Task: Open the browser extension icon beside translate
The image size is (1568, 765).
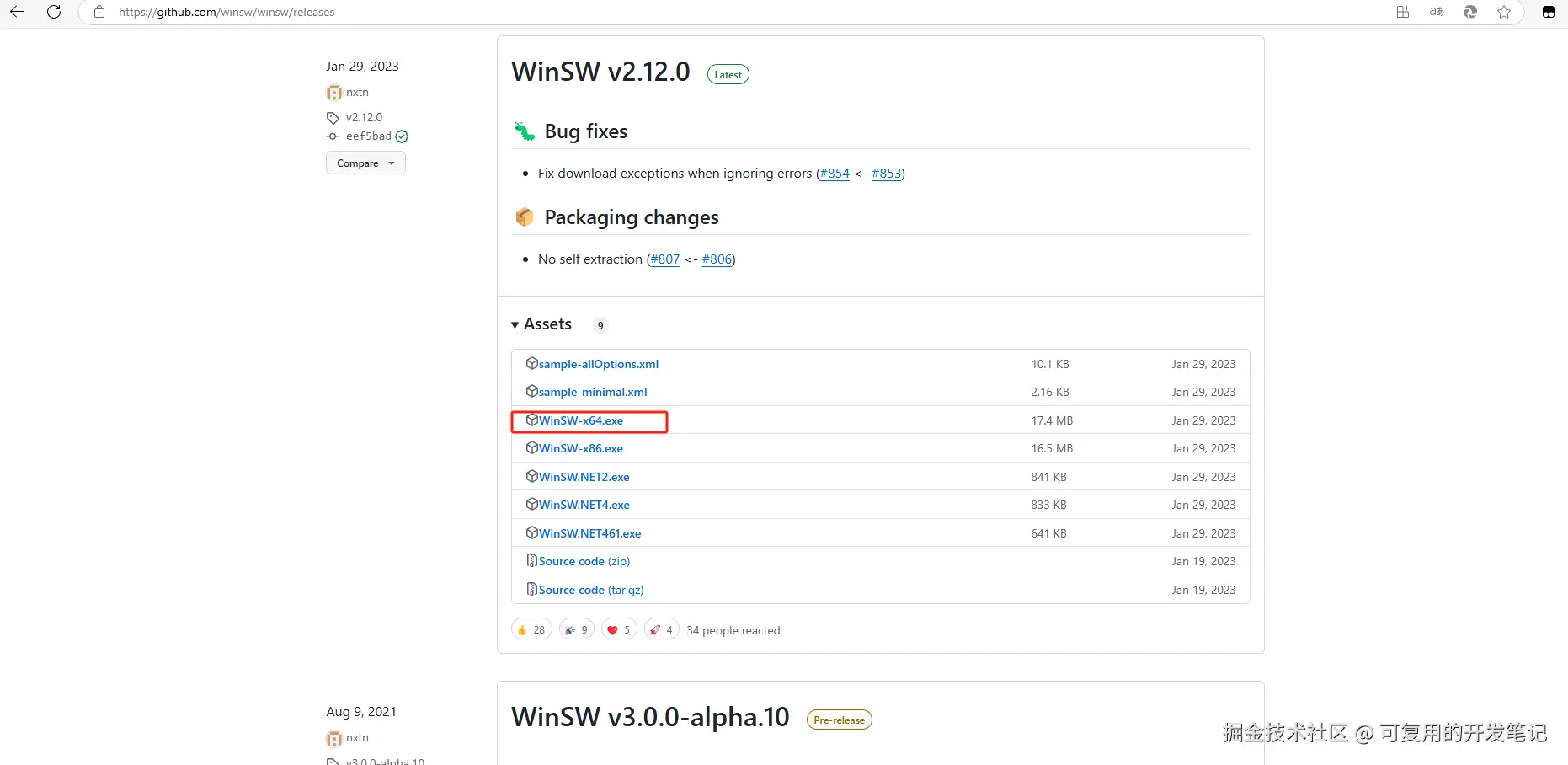Action: pos(1470,12)
